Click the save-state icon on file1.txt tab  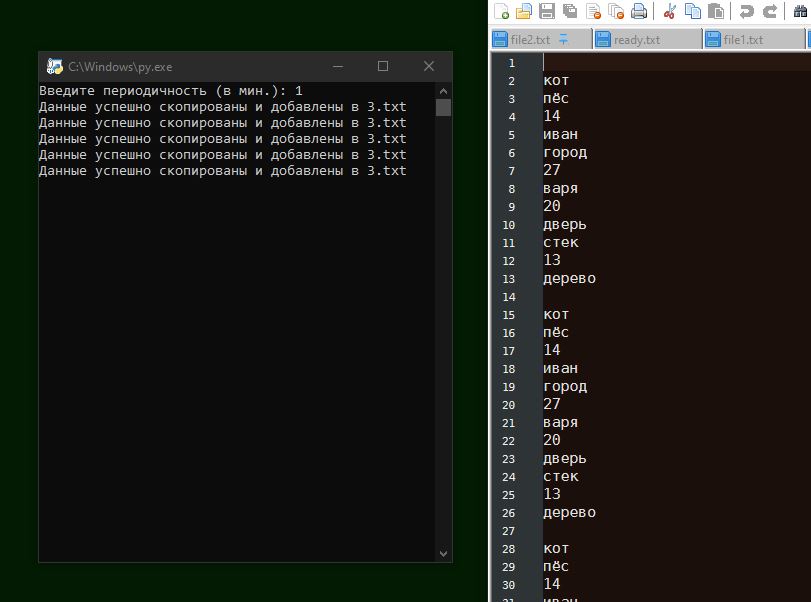(713, 39)
